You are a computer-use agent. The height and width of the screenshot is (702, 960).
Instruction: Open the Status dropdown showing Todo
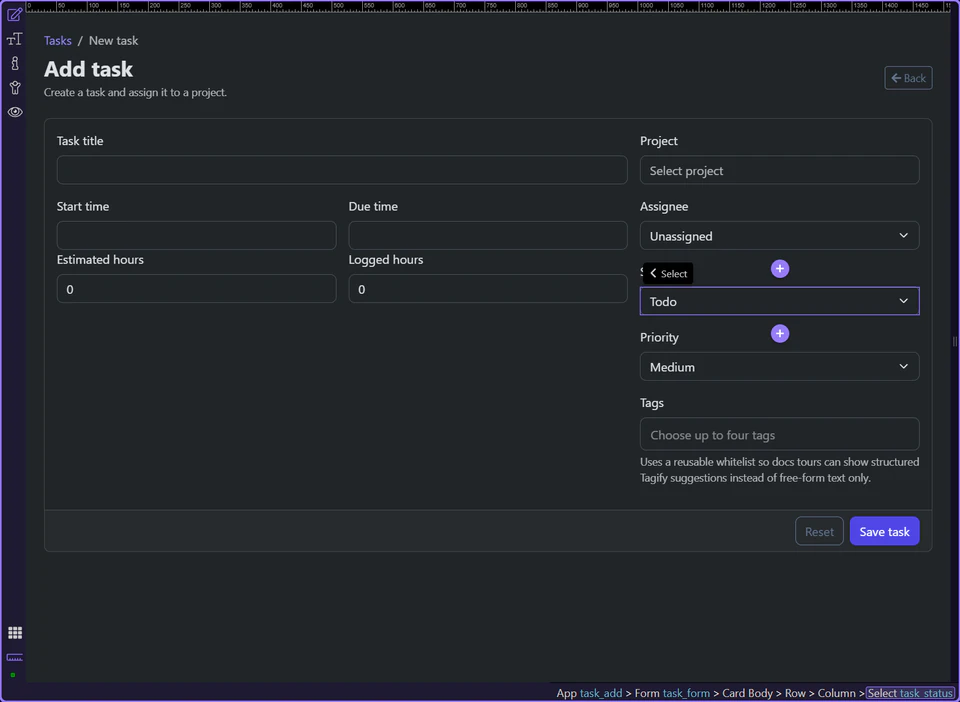(779, 300)
